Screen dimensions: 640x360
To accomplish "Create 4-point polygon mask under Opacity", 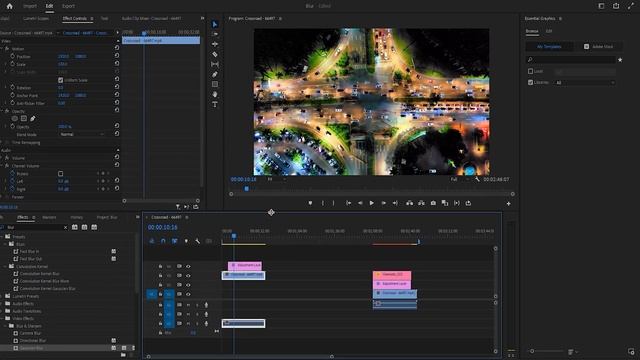I will click(24, 119).
